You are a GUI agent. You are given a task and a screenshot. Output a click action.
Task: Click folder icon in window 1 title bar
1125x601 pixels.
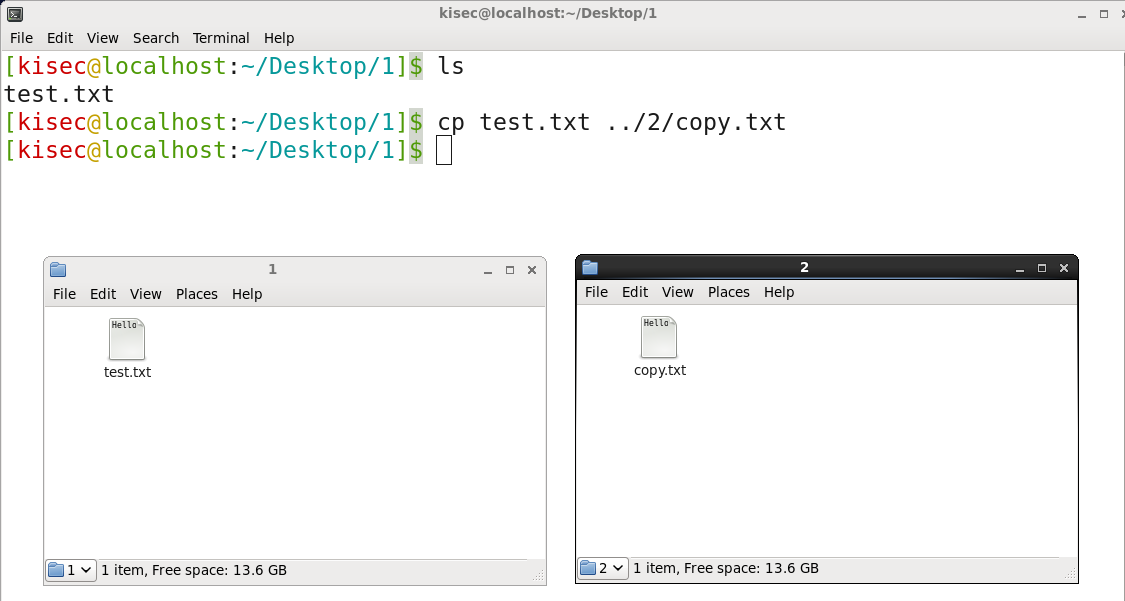click(58, 270)
